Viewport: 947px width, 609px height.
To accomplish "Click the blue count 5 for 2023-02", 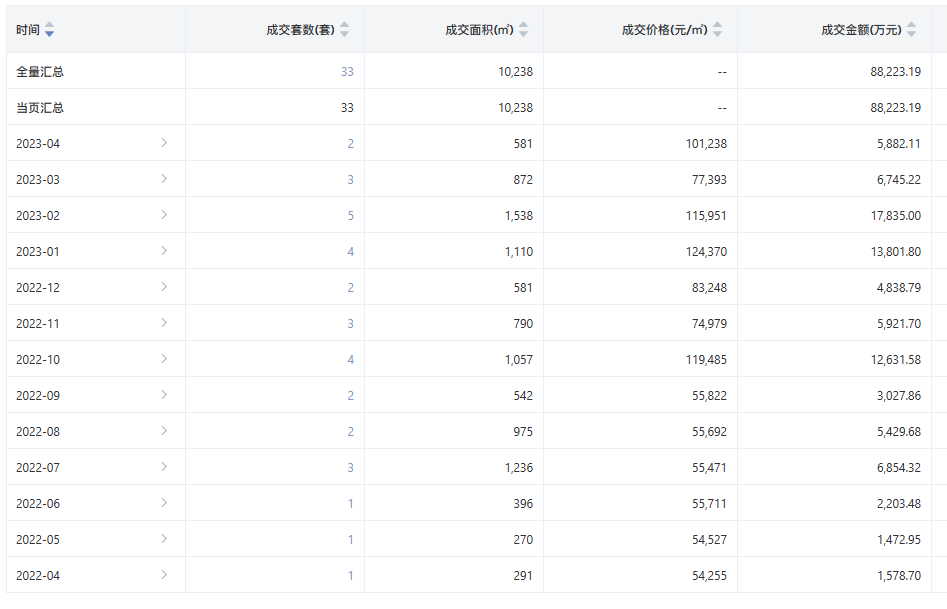I will 349,215.
